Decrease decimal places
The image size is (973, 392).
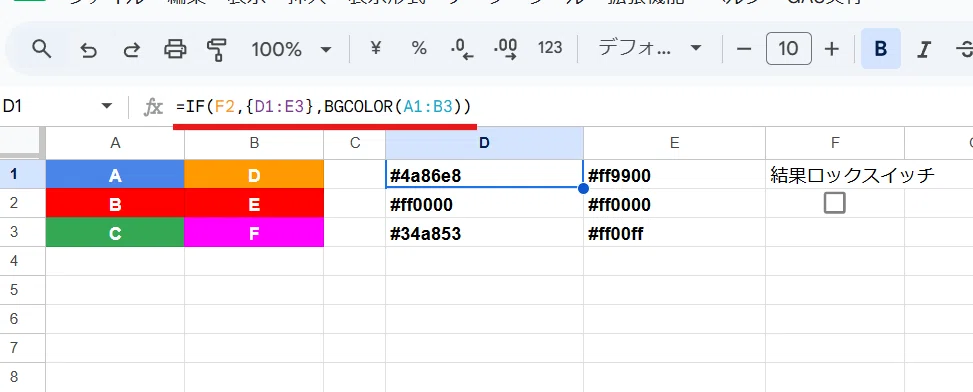pos(462,49)
